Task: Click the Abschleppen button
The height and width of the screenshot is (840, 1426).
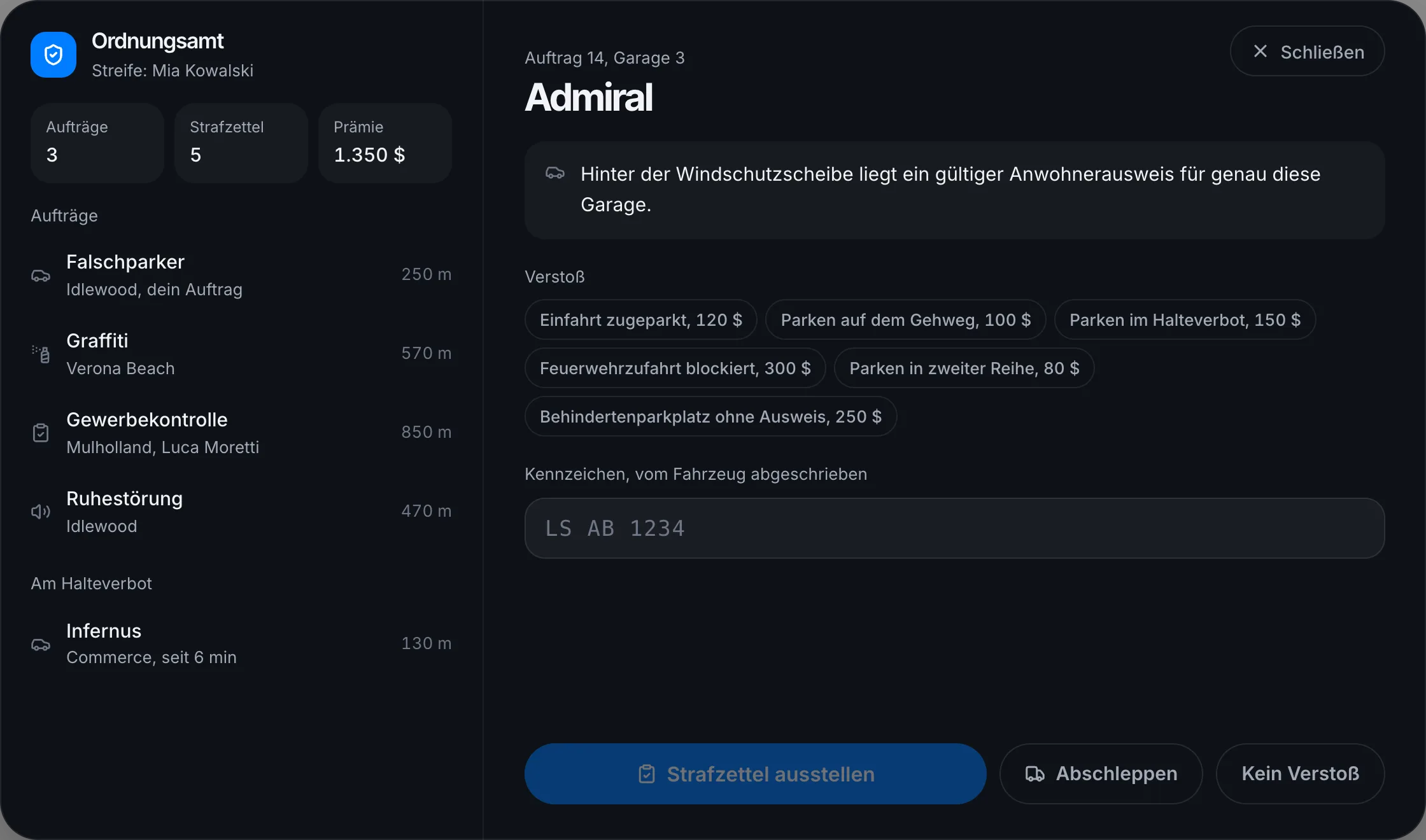Action: [1101, 774]
